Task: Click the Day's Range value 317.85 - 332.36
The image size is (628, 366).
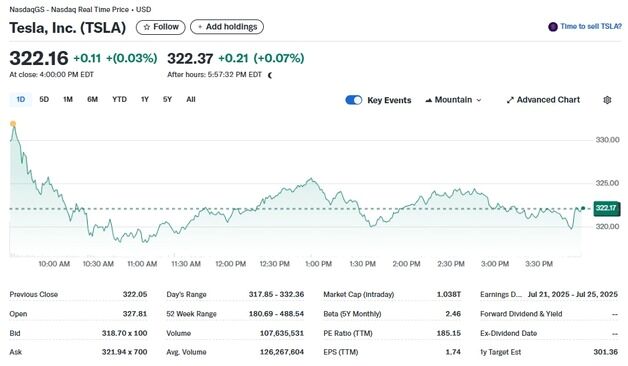Action: pos(276,294)
